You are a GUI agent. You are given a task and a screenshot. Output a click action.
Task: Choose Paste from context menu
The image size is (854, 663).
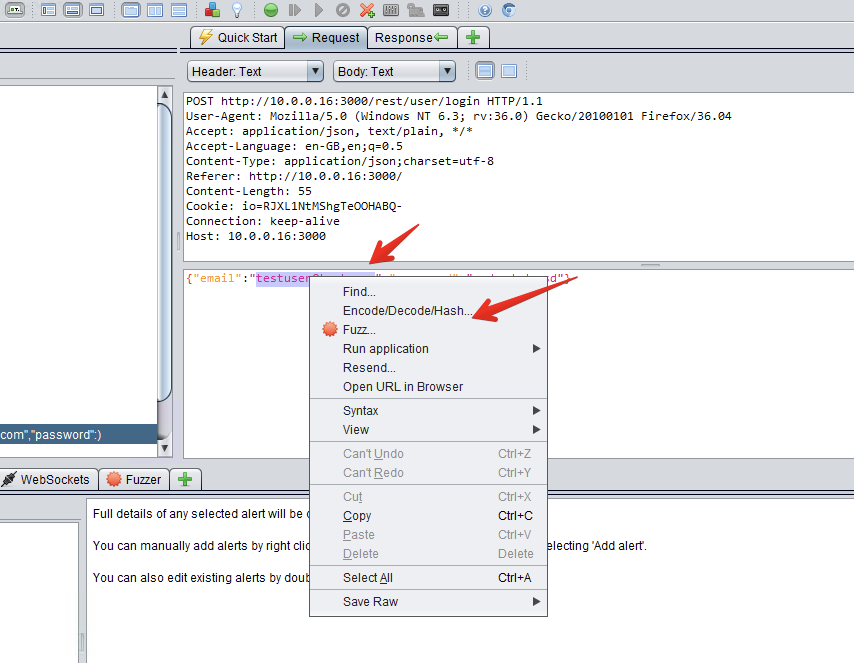coord(428,536)
